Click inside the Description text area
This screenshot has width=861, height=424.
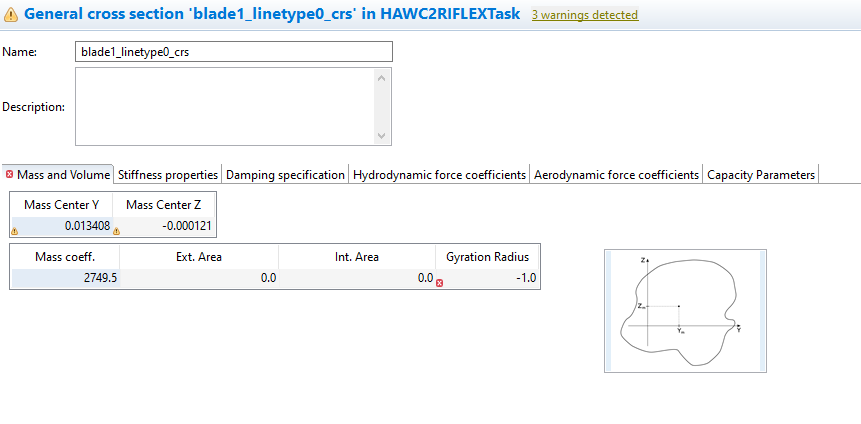pyautogui.click(x=225, y=106)
